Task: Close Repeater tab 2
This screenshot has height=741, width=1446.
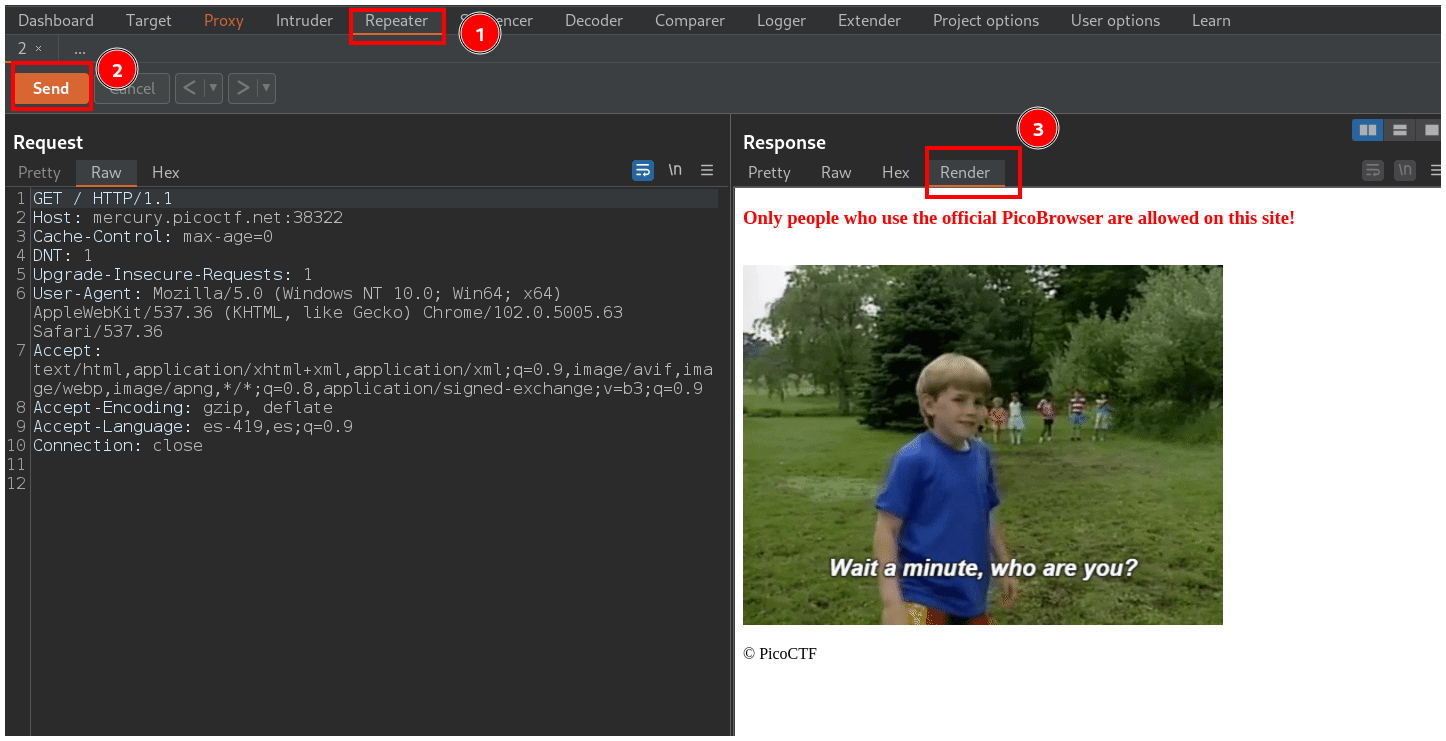Action: [x=39, y=49]
